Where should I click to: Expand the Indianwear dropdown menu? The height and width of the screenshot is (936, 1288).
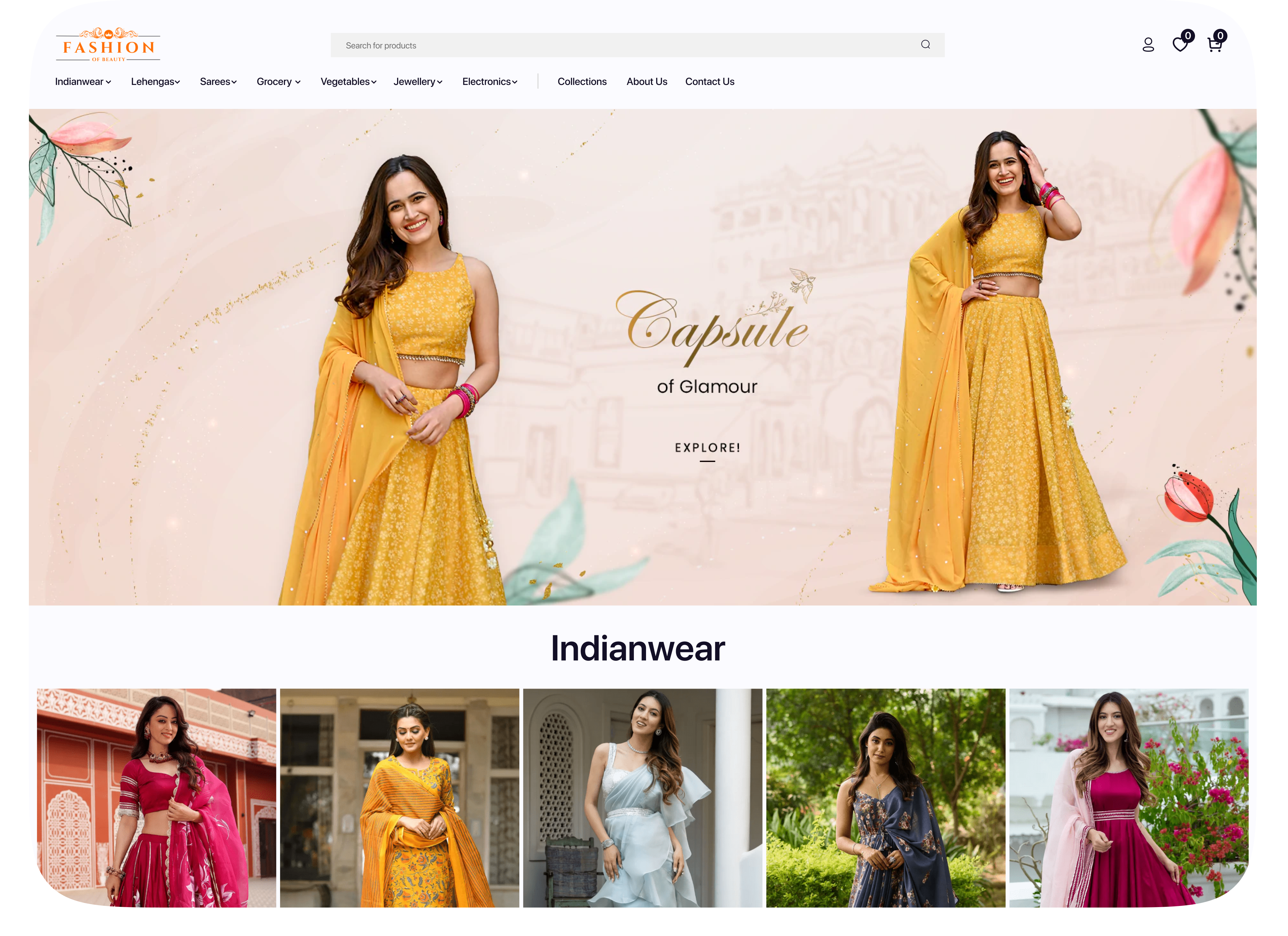(x=83, y=82)
